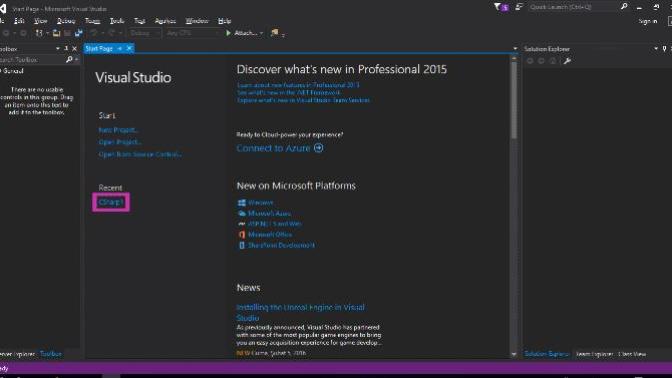672x378 pixels.
Task: Click the Start Page scrollbar down arrow
Action: (x=514, y=354)
